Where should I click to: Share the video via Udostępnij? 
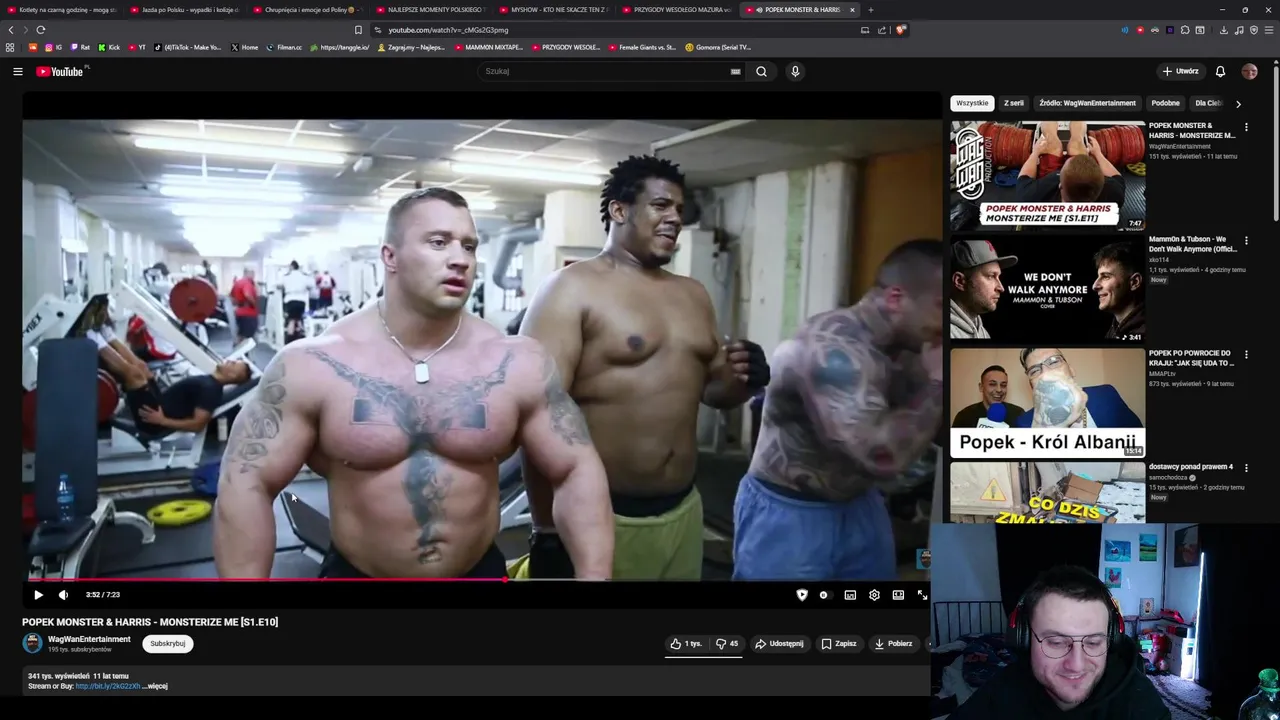click(779, 644)
